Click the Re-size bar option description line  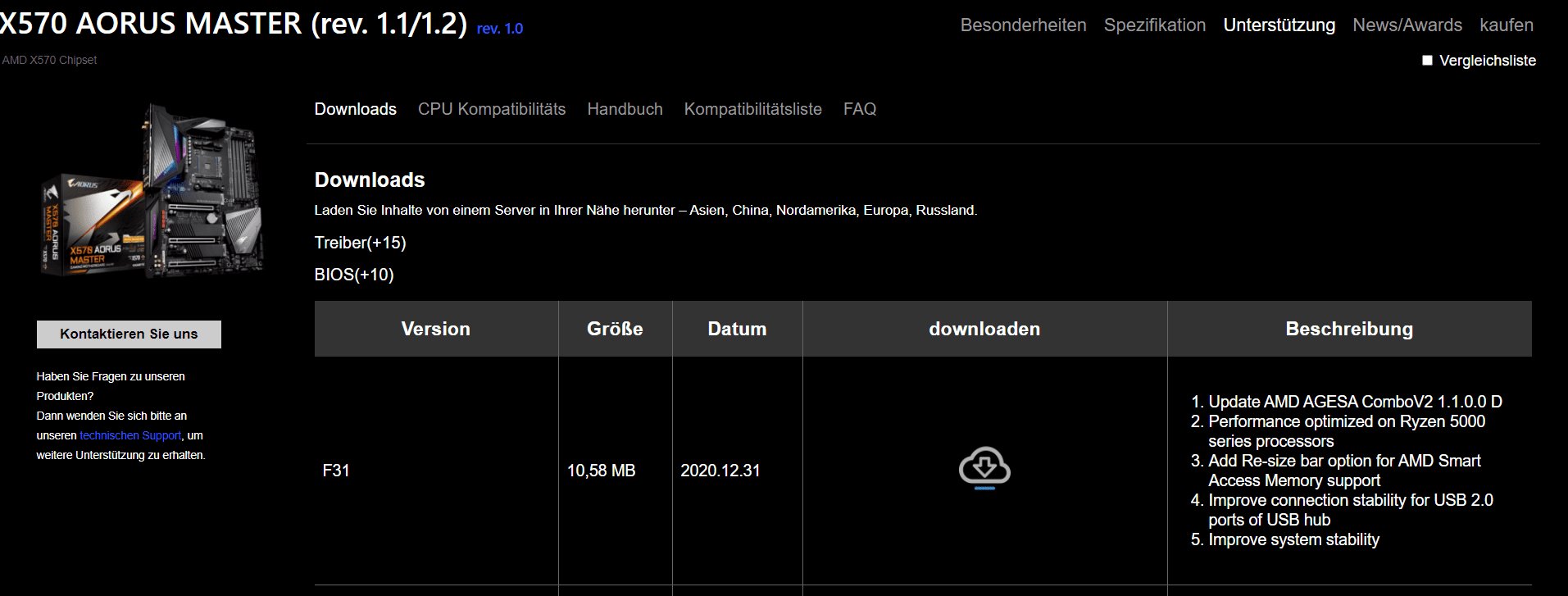pos(1344,471)
